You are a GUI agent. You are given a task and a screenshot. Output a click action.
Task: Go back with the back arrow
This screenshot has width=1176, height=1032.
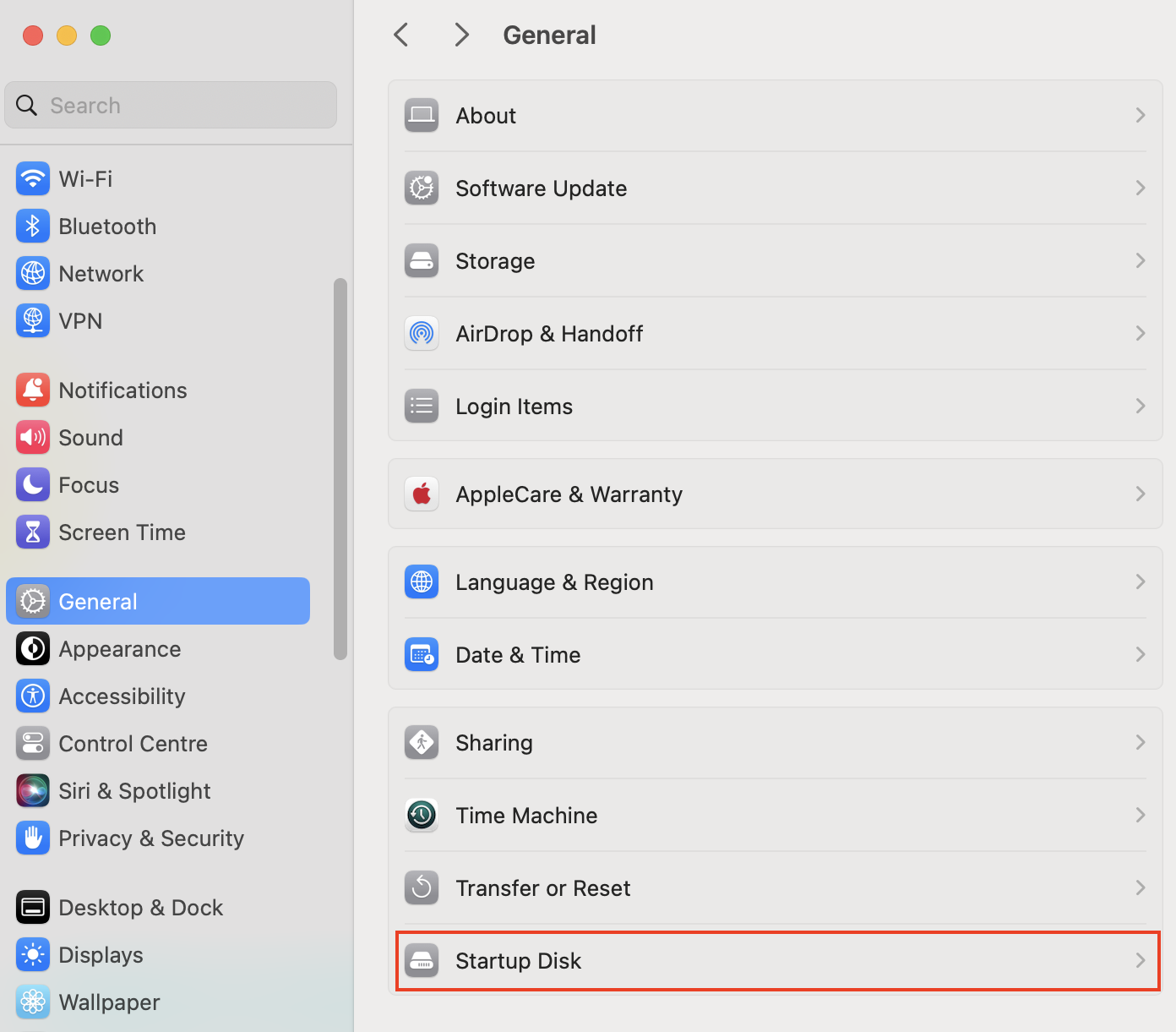[401, 35]
